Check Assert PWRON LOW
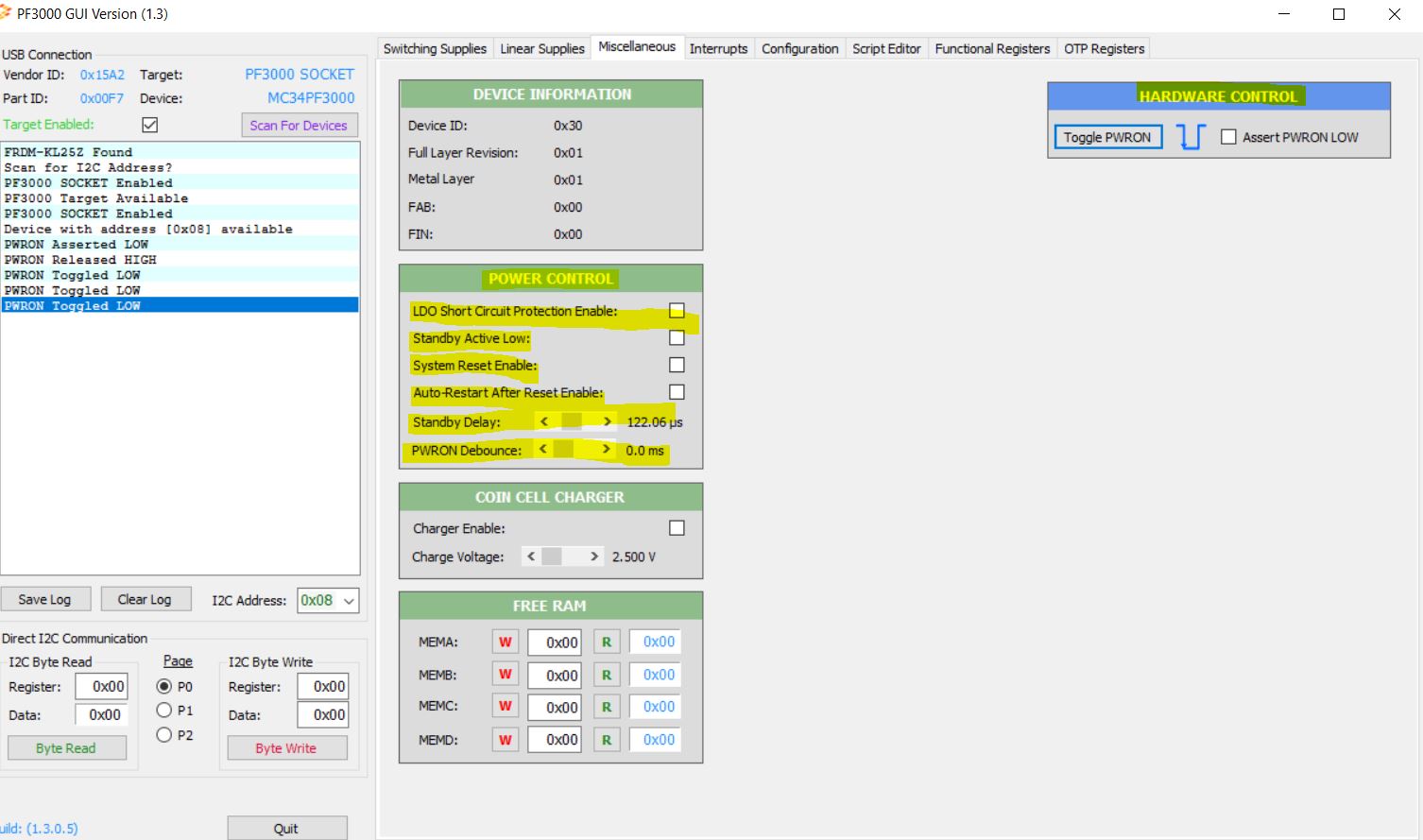The image size is (1423, 840). (1229, 136)
